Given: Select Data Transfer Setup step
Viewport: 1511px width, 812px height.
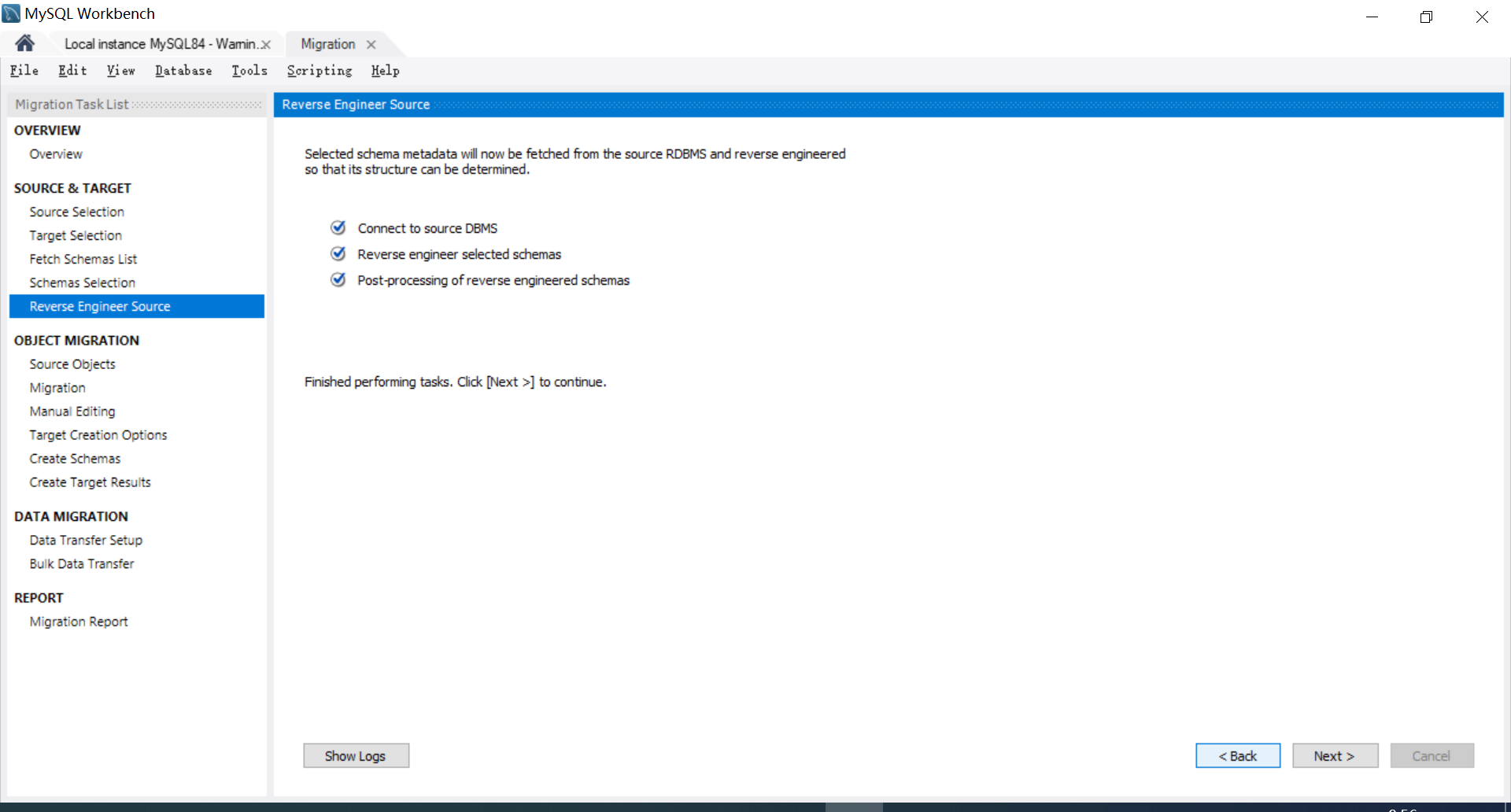Looking at the screenshot, I should [86, 541].
